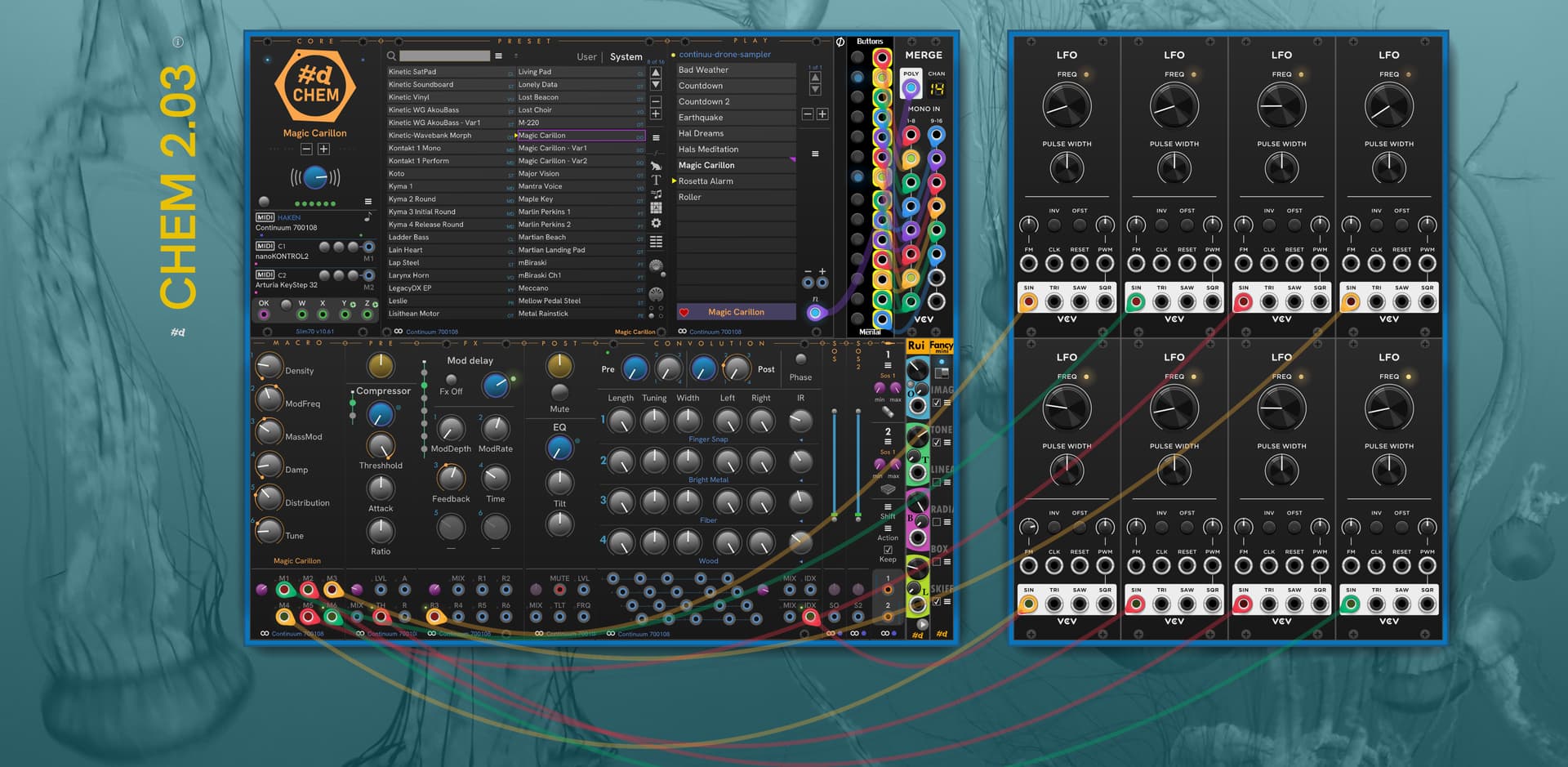1568x767 pixels.
Task: Click the music note icon in the HAKEN MIDI row
Action: pos(367,217)
